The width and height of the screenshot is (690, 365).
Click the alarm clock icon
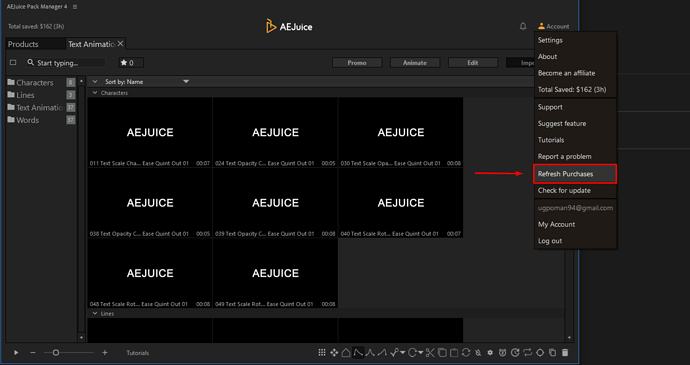(x=503, y=353)
